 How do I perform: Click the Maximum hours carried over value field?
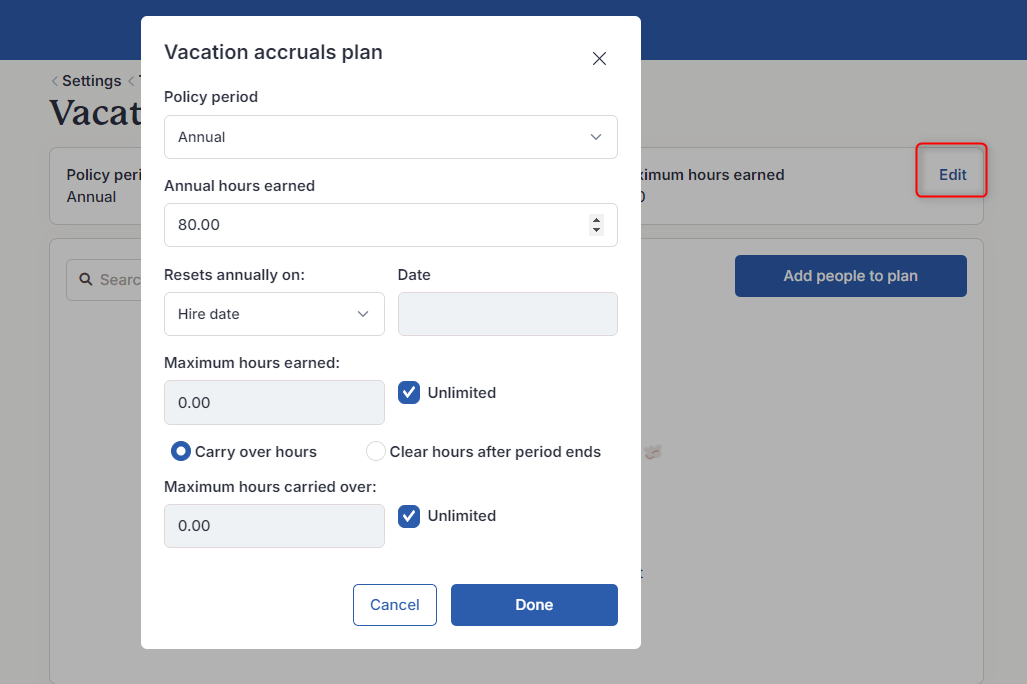coord(274,525)
